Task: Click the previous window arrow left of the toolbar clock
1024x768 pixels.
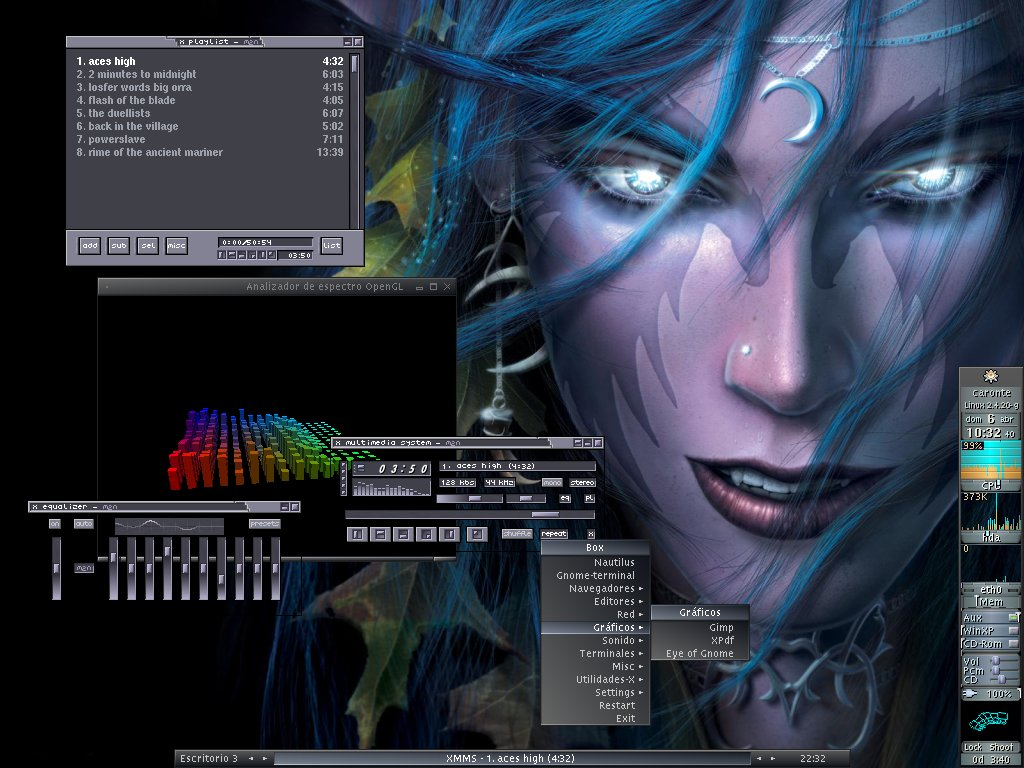Action: [759, 759]
